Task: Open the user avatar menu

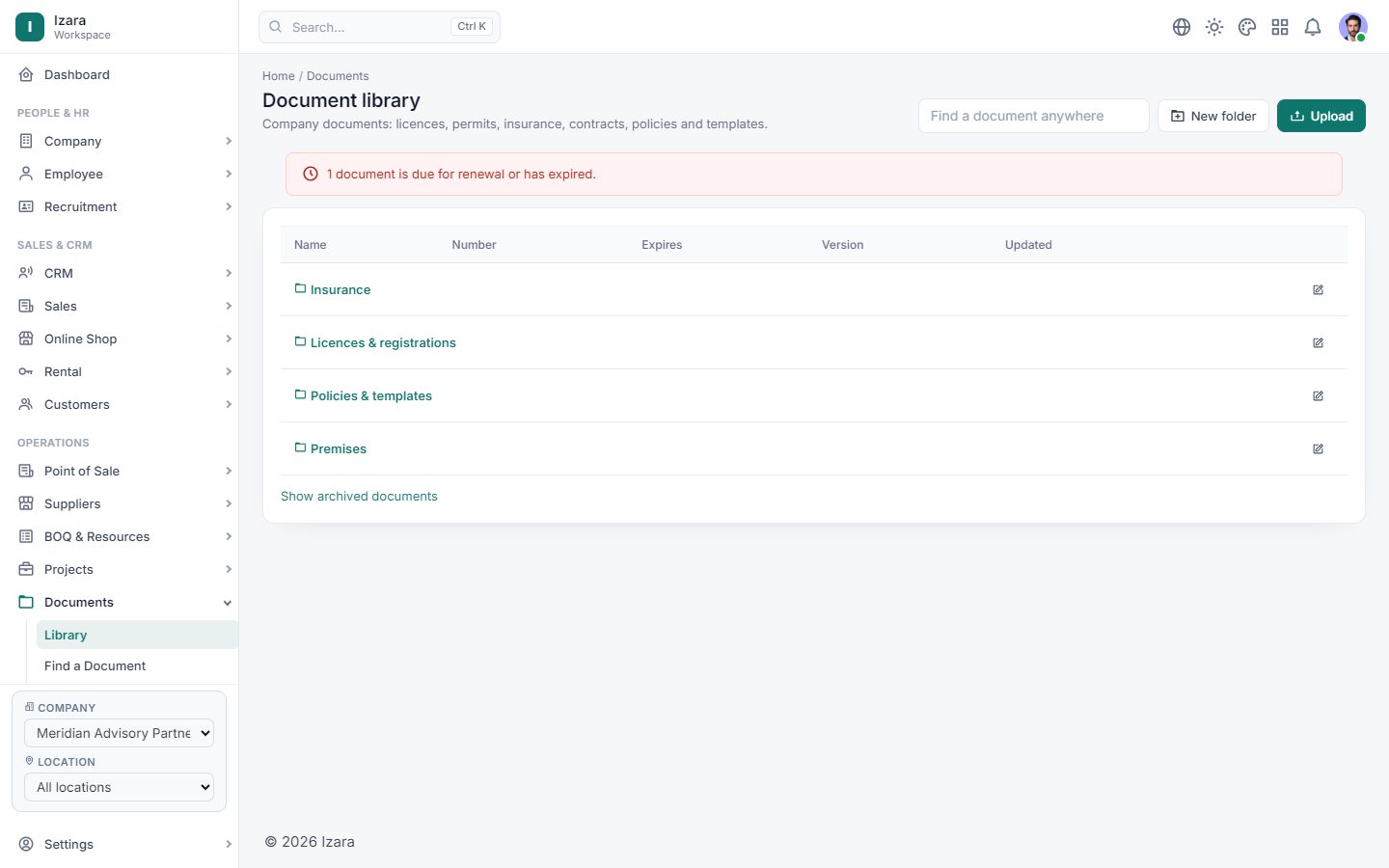Action: 1352,27
